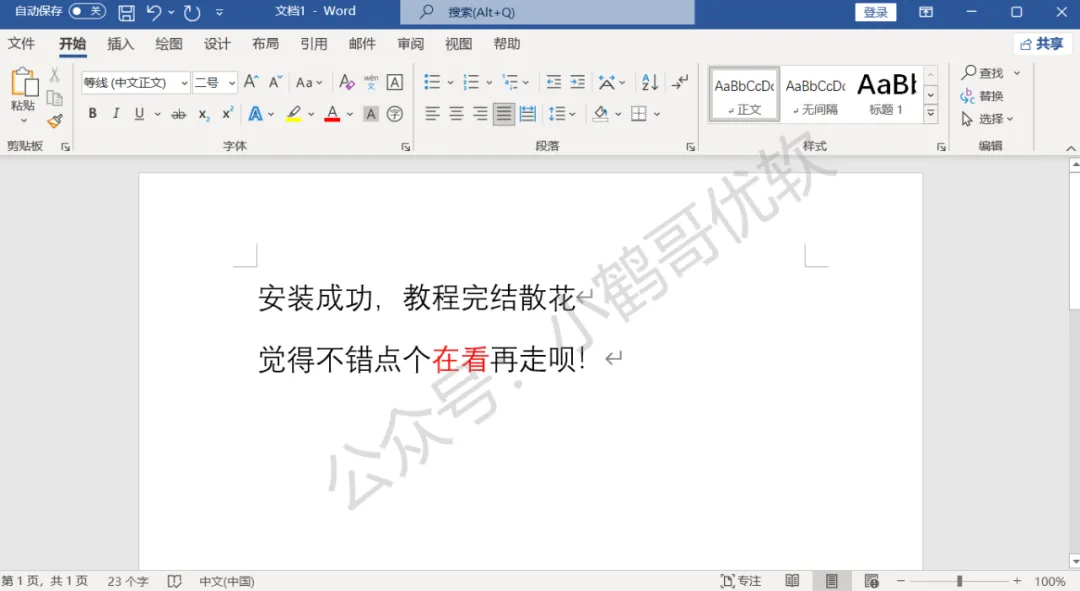This screenshot has height=591, width=1080.
Task: Open the 文件 File menu
Action: pyautogui.click(x=21, y=43)
